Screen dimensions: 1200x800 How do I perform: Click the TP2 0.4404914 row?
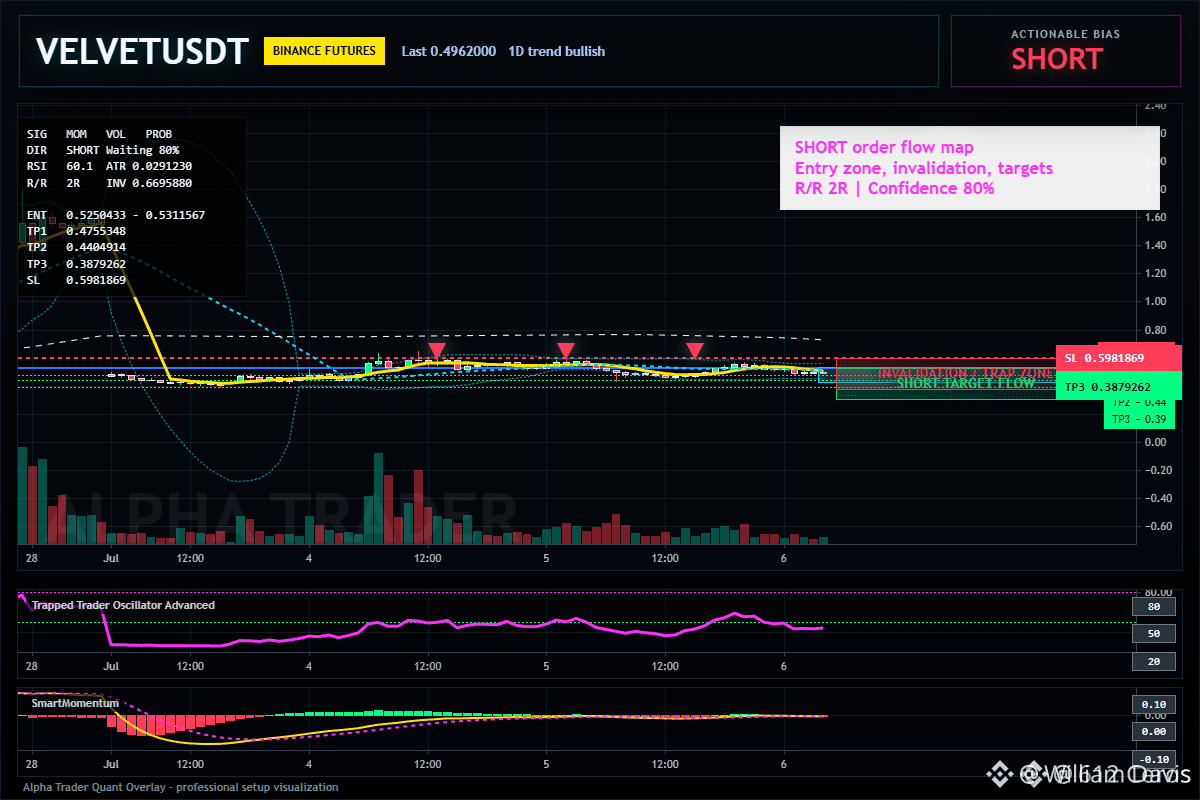coord(76,247)
